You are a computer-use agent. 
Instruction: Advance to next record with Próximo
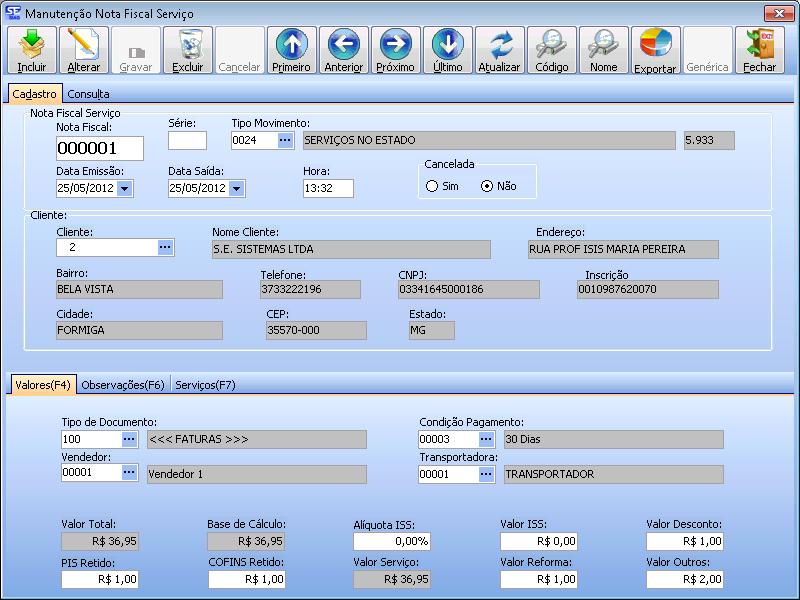[396, 50]
